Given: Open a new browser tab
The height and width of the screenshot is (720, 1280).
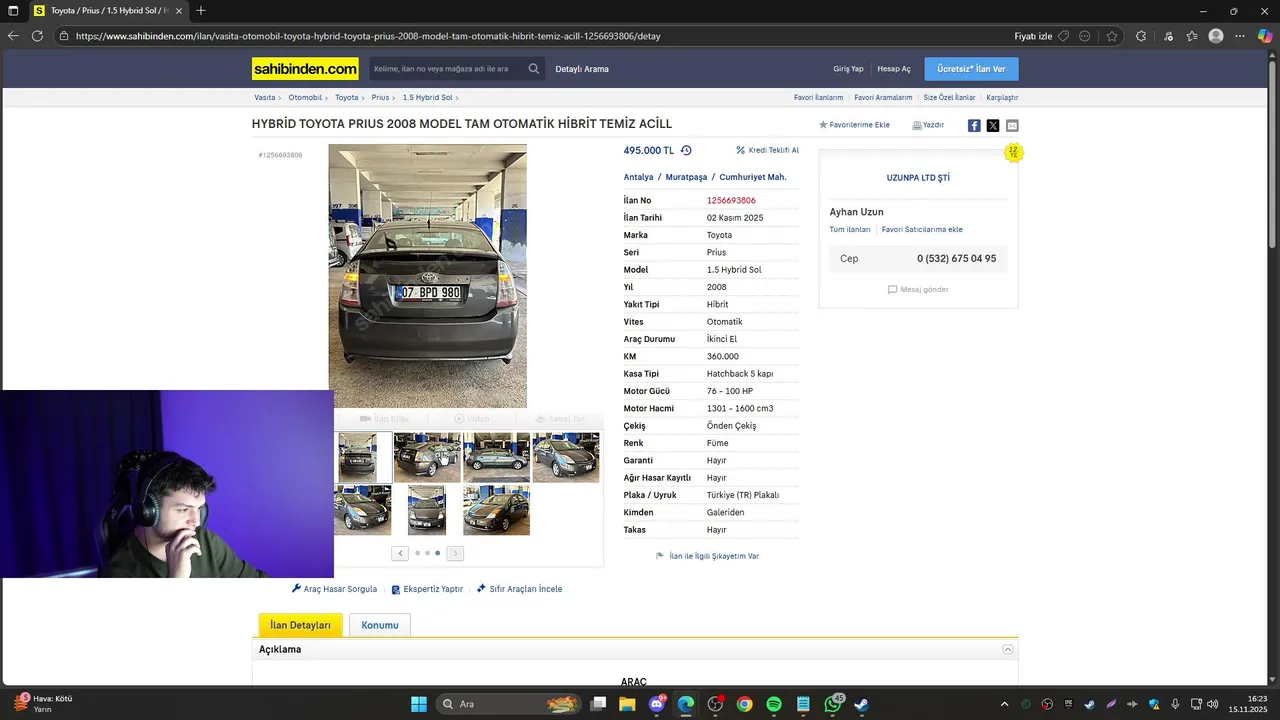Looking at the screenshot, I should 201,11.
